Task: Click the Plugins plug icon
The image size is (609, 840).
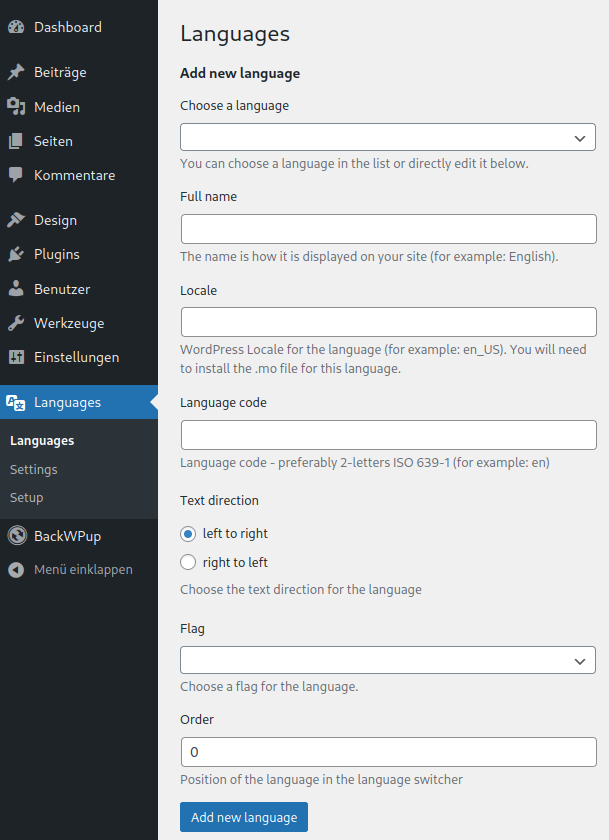Action: point(16,254)
